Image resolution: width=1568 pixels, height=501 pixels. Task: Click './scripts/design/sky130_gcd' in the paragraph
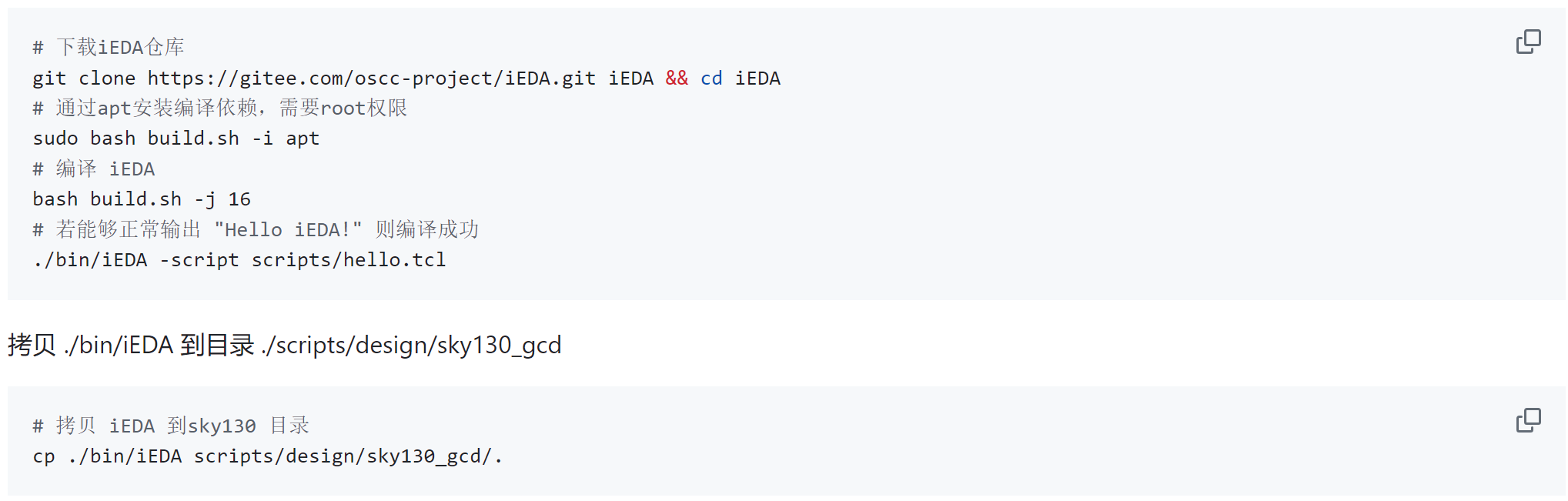pyautogui.click(x=412, y=345)
